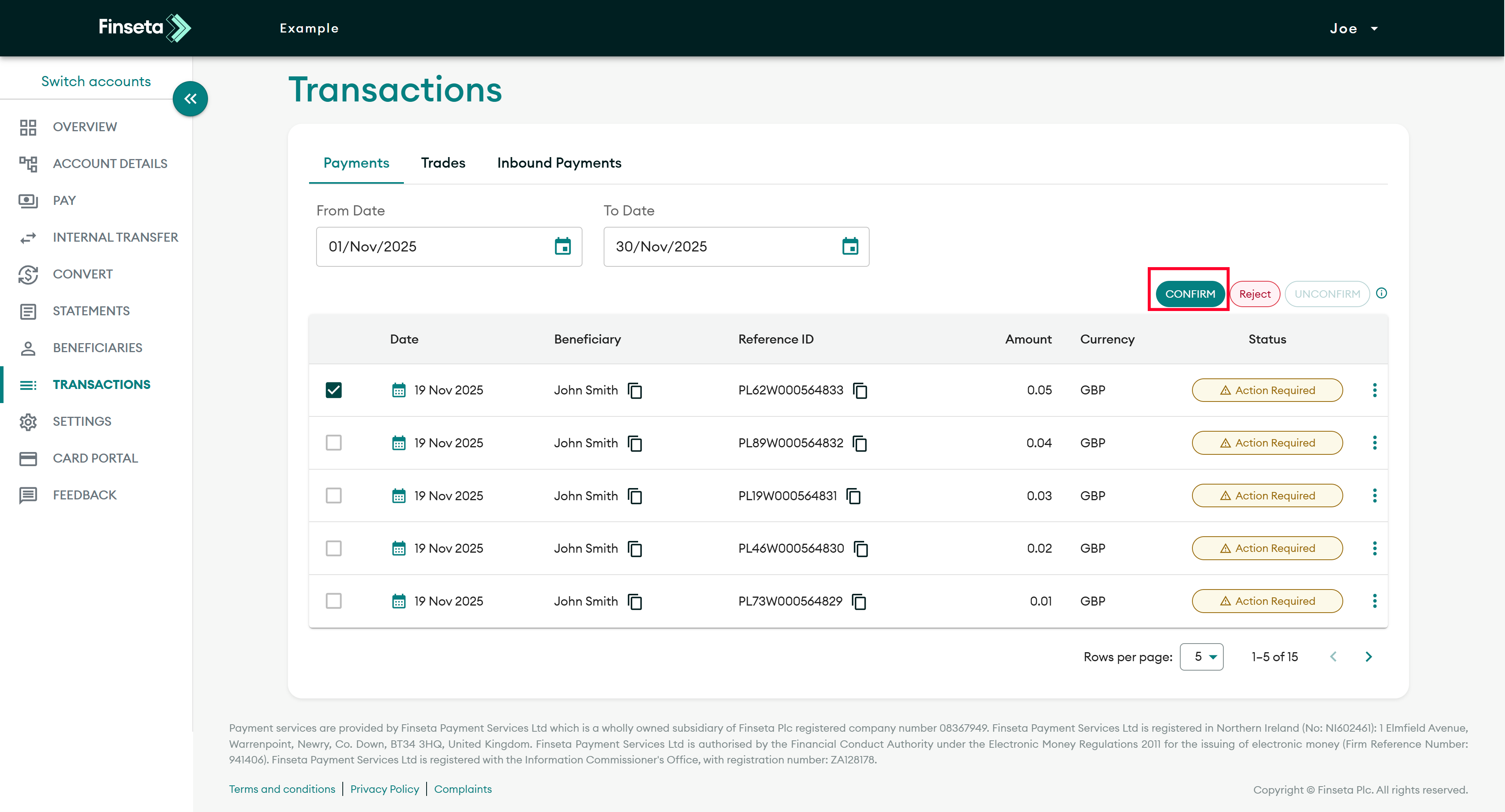This screenshot has width=1505, height=812.
Task: Collapse the sidebar with double-chevron button
Action: (x=190, y=99)
